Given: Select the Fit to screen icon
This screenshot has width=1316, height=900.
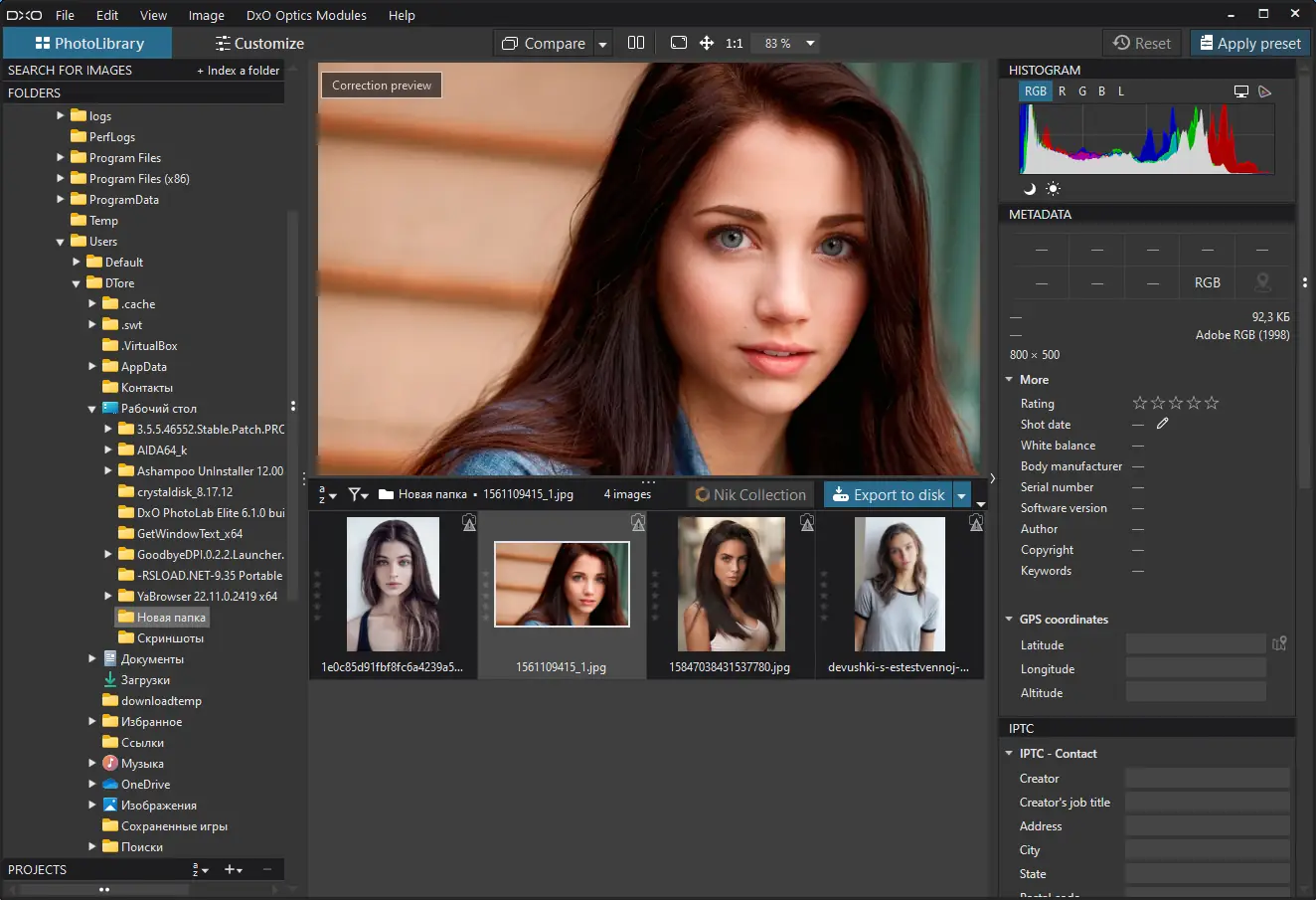Looking at the screenshot, I should (x=678, y=43).
